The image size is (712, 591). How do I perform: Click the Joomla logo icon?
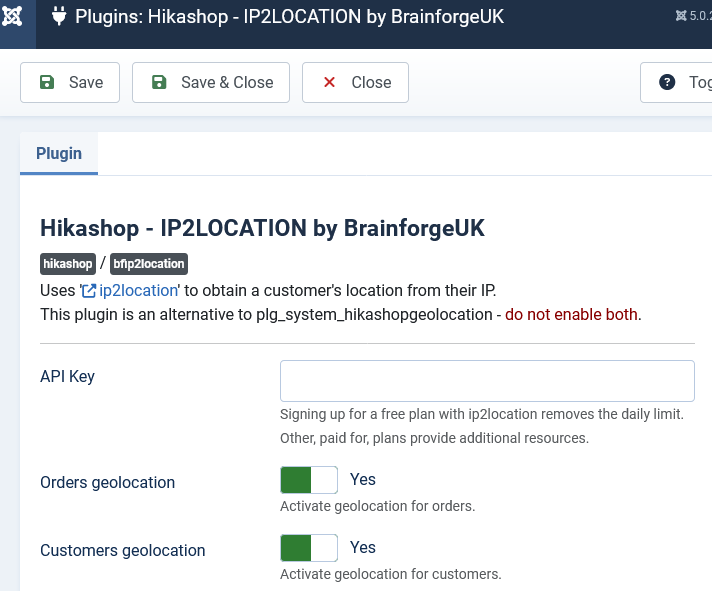pyautogui.click(x=12, y=17)
